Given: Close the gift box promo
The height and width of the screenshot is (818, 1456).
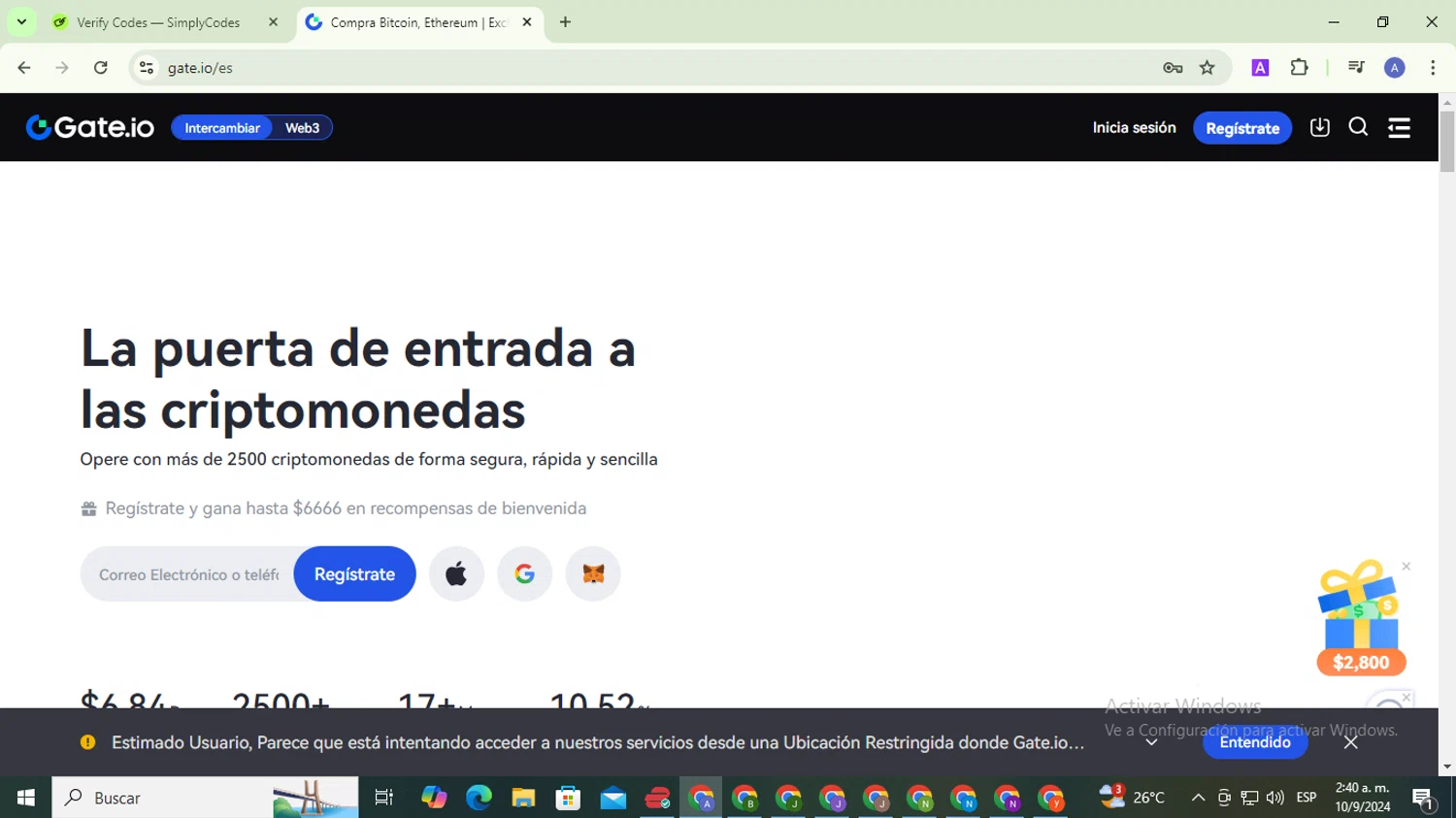Looking at the screenshot, I should click(1406, 567).
